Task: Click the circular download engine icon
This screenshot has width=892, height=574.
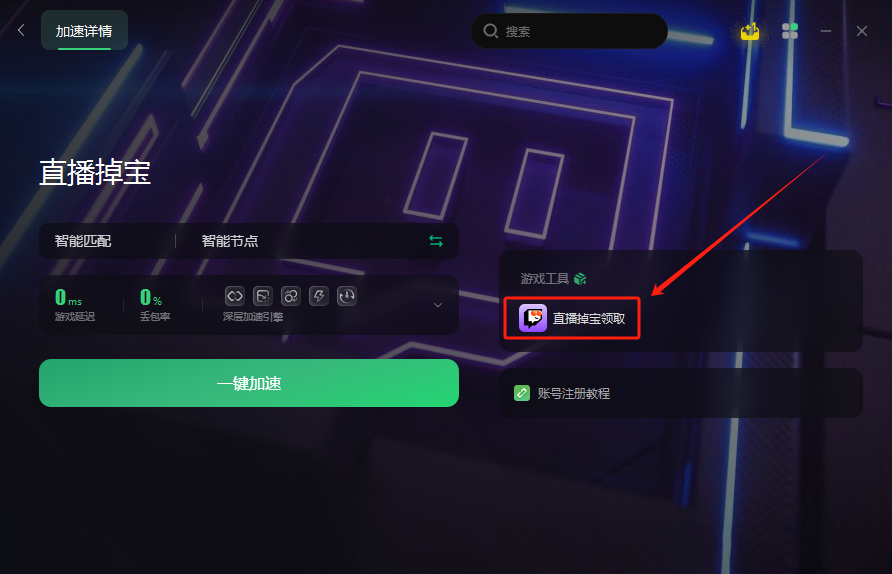Action: [x=347, y=296]
